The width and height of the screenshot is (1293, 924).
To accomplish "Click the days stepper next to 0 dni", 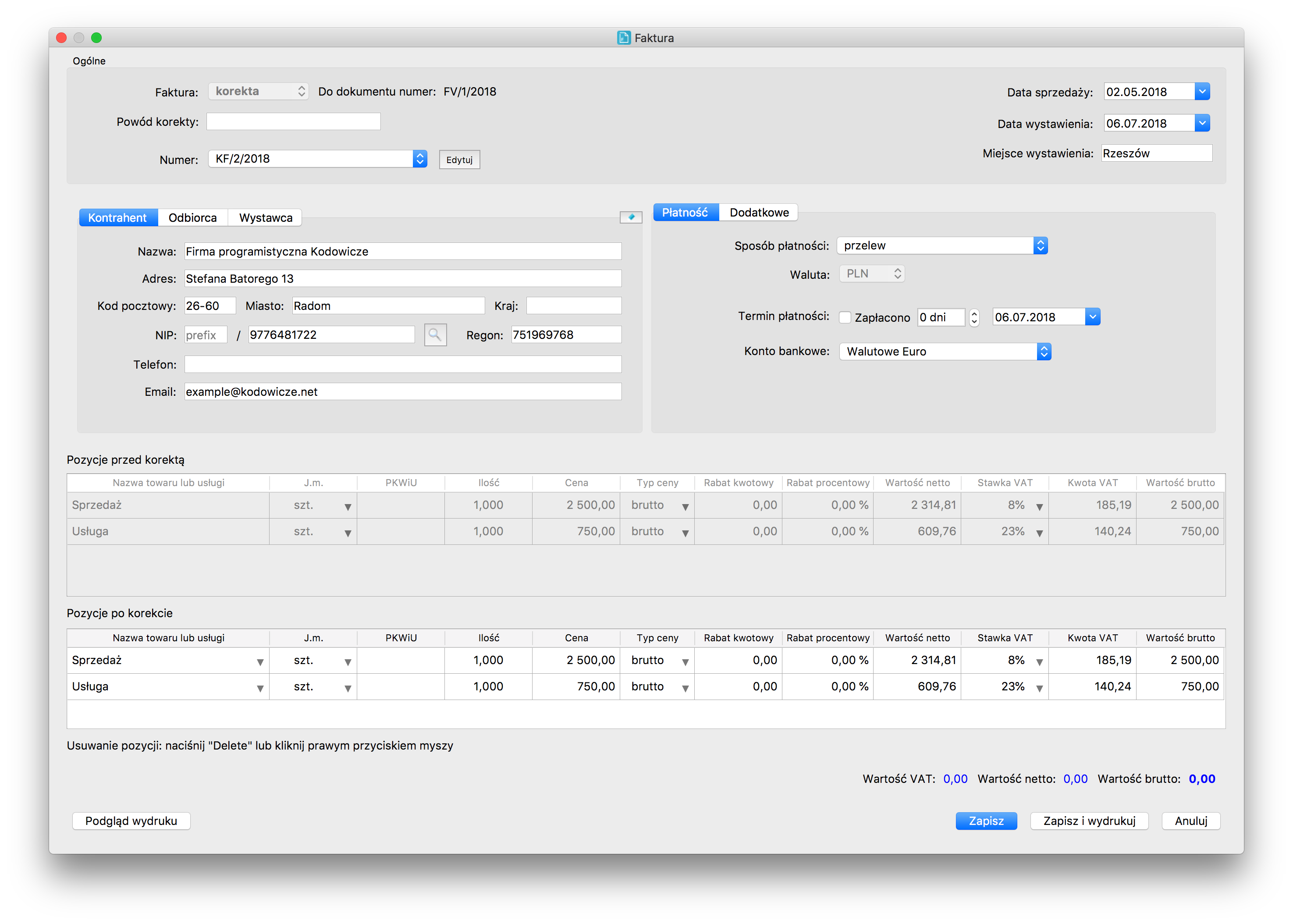I will click(x=974, y=317).
